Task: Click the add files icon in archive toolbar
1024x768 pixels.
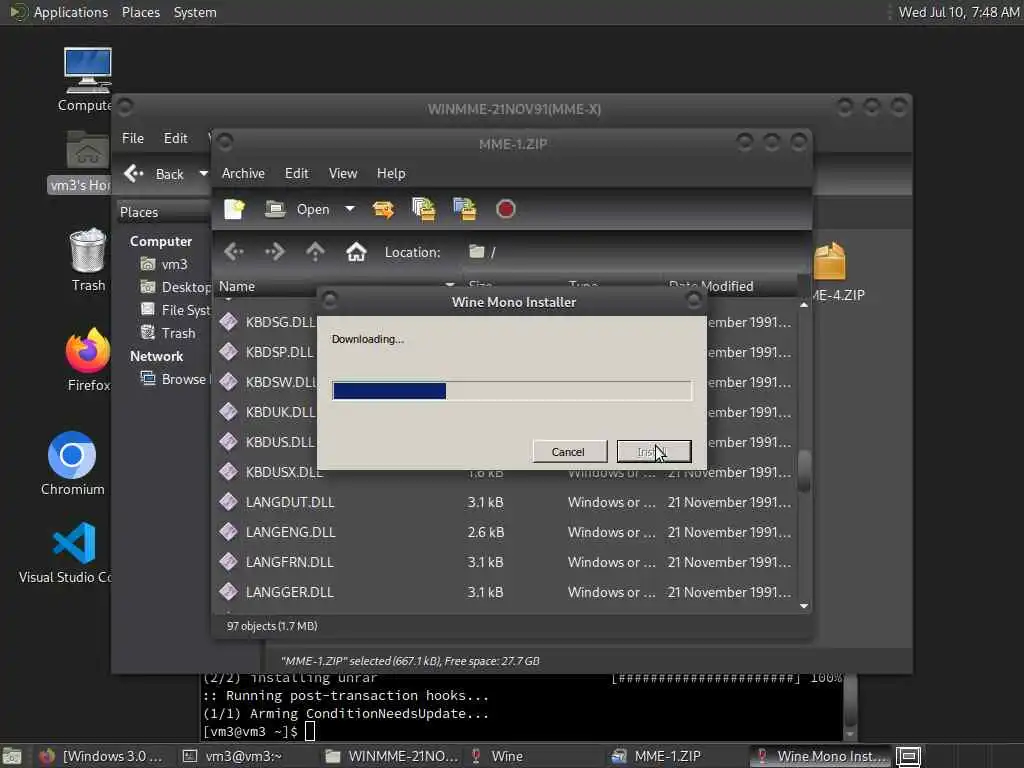Action: pos(424,209)
